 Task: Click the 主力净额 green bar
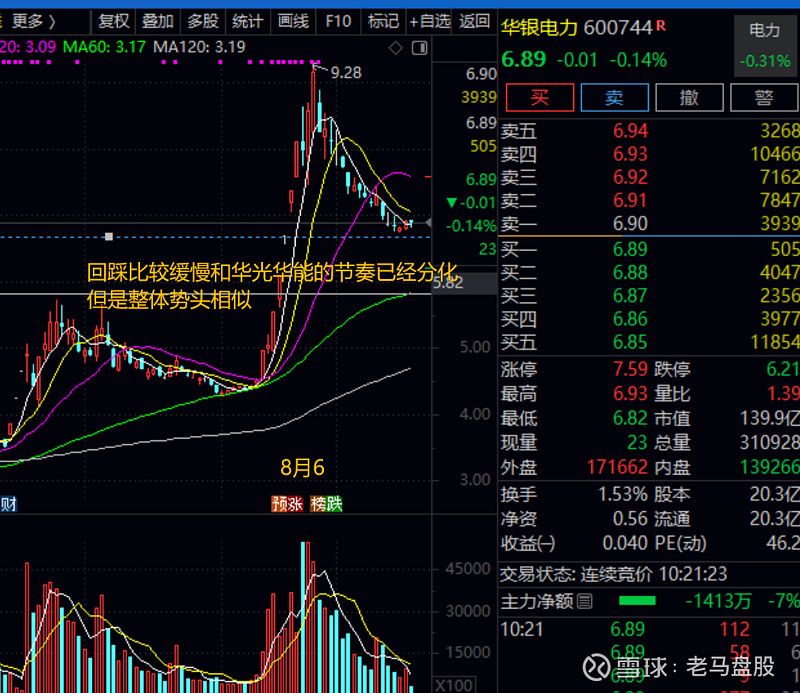637,601
